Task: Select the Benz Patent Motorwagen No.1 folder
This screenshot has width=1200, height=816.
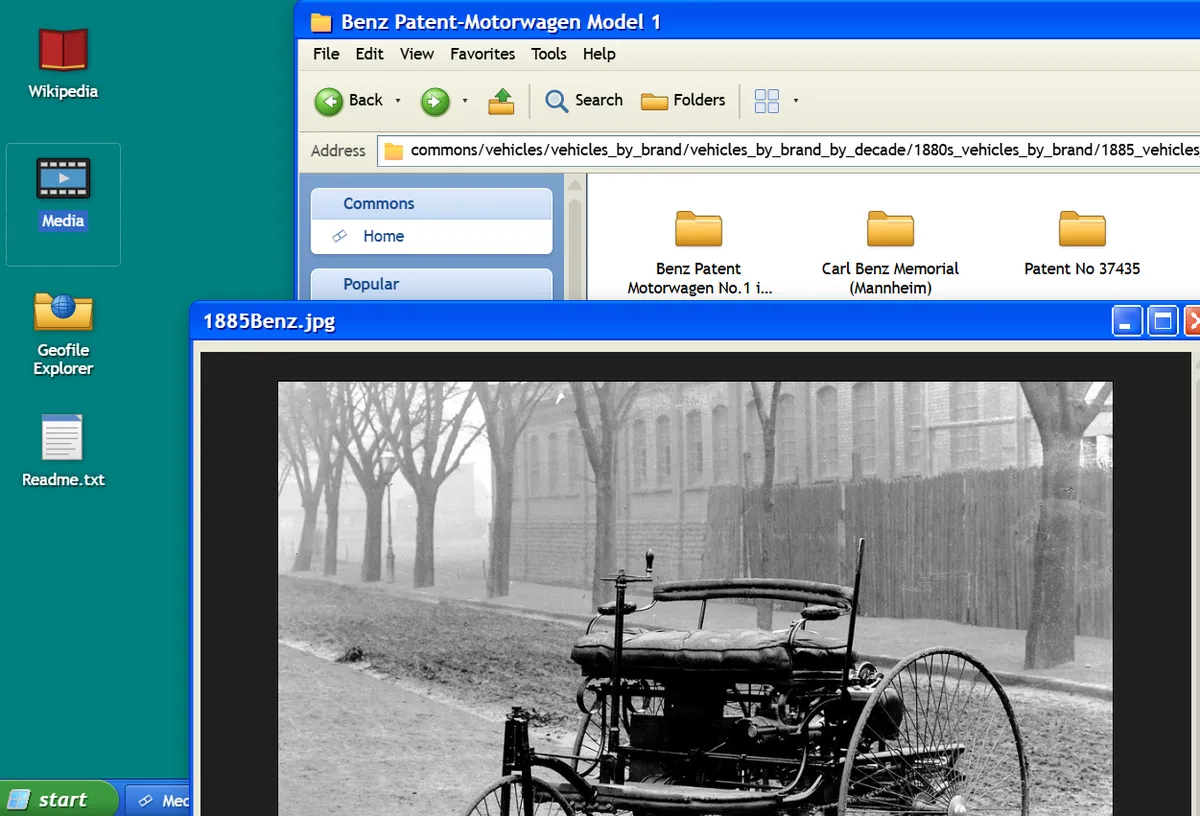Action: pos(699,252)
